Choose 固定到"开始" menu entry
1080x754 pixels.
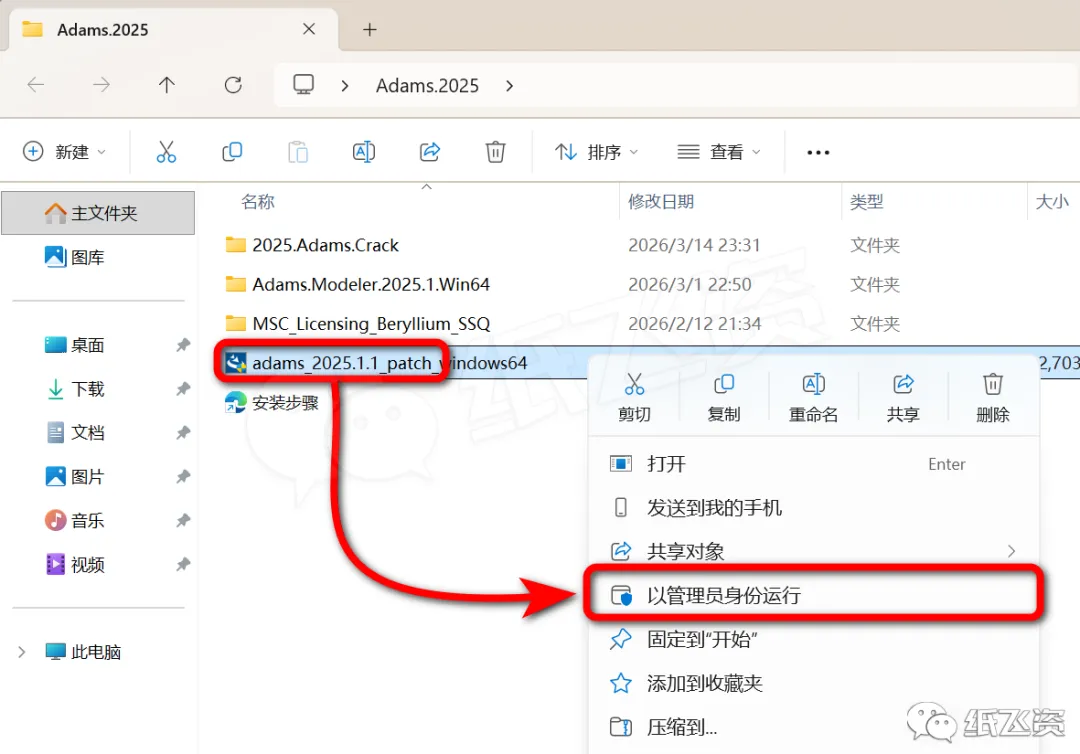click(814, 639)
